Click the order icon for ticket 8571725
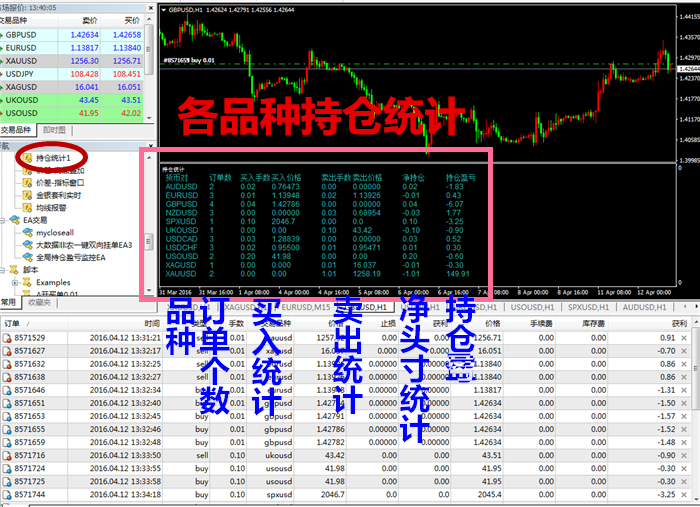Viewport: 700px width, 507px height. pos(7,482)
